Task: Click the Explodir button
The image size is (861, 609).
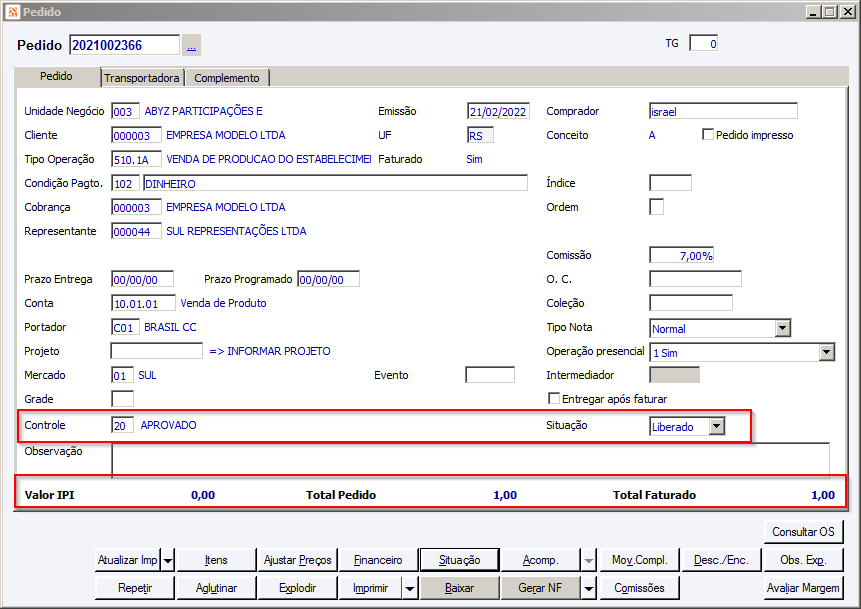Action: [x=298, y=588]
